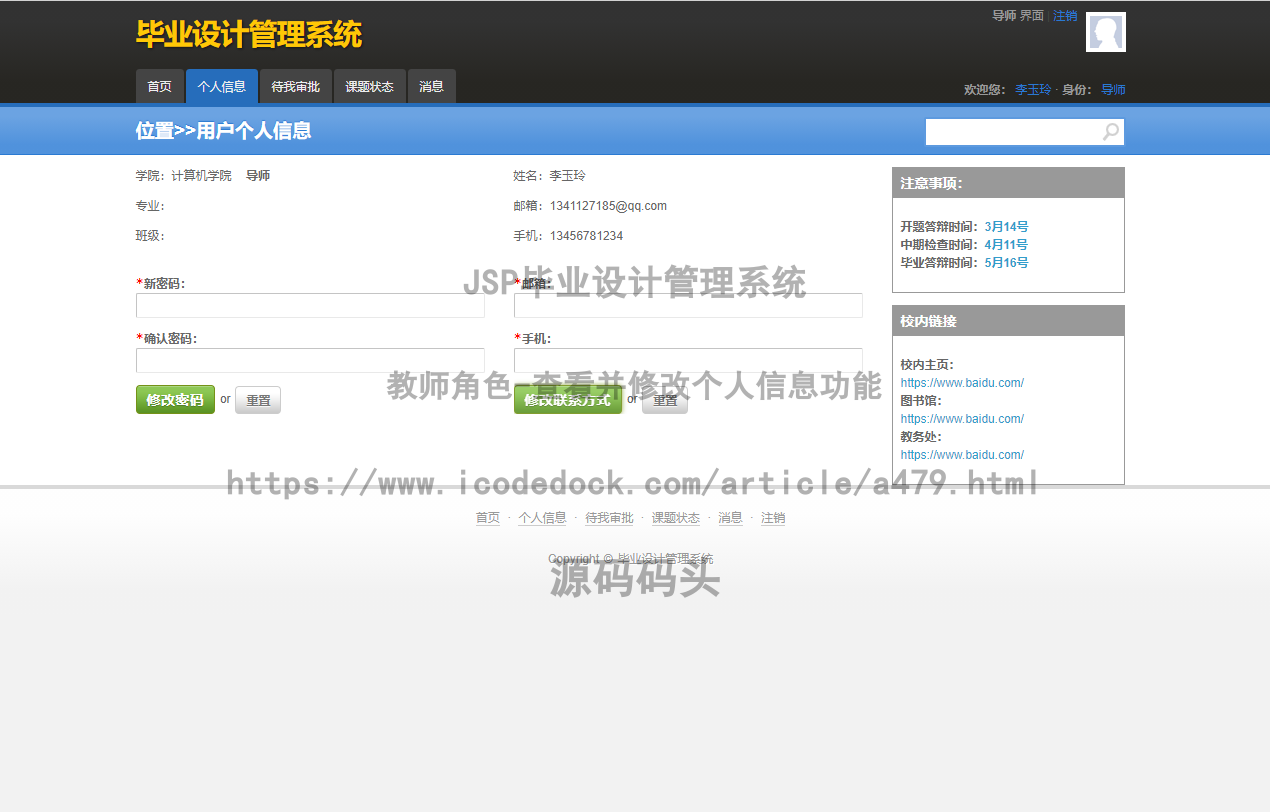Click the 个人信息 footer link

(x=542, y=517)
